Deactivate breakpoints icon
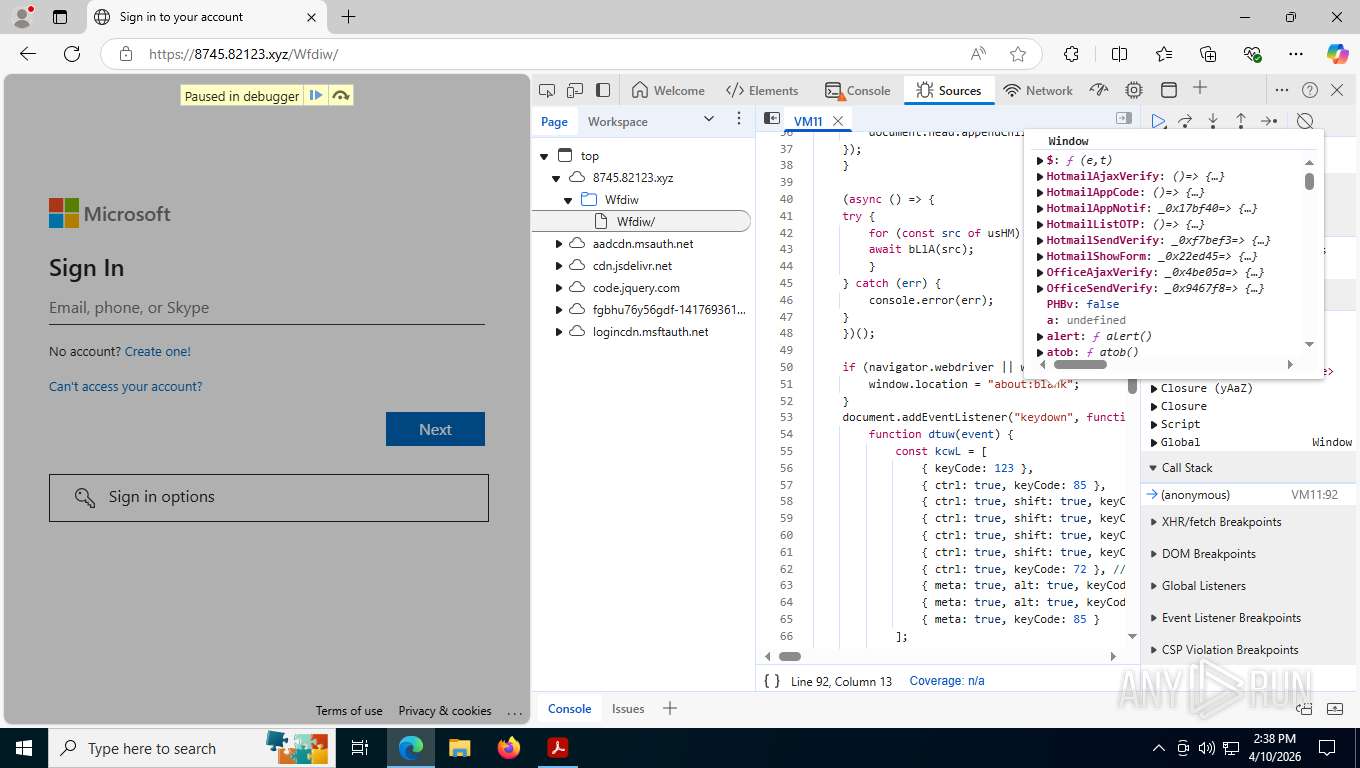 1305,121
